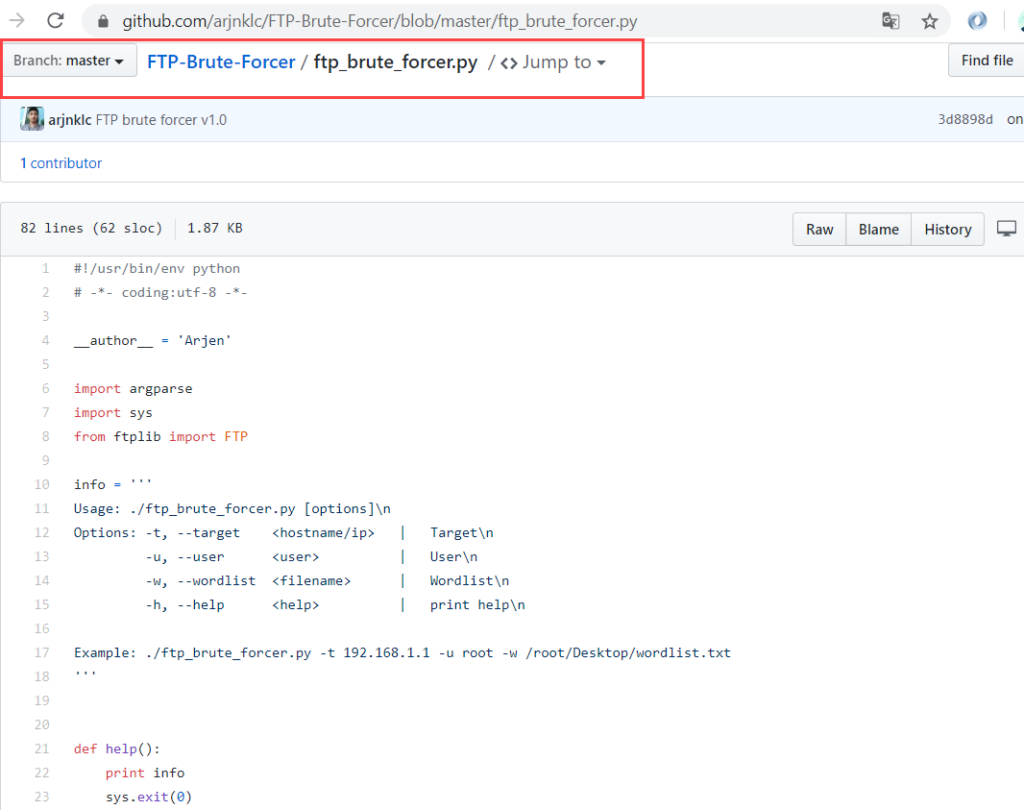Select line number 22
1024x810 pixels.
tap(42, 773)
